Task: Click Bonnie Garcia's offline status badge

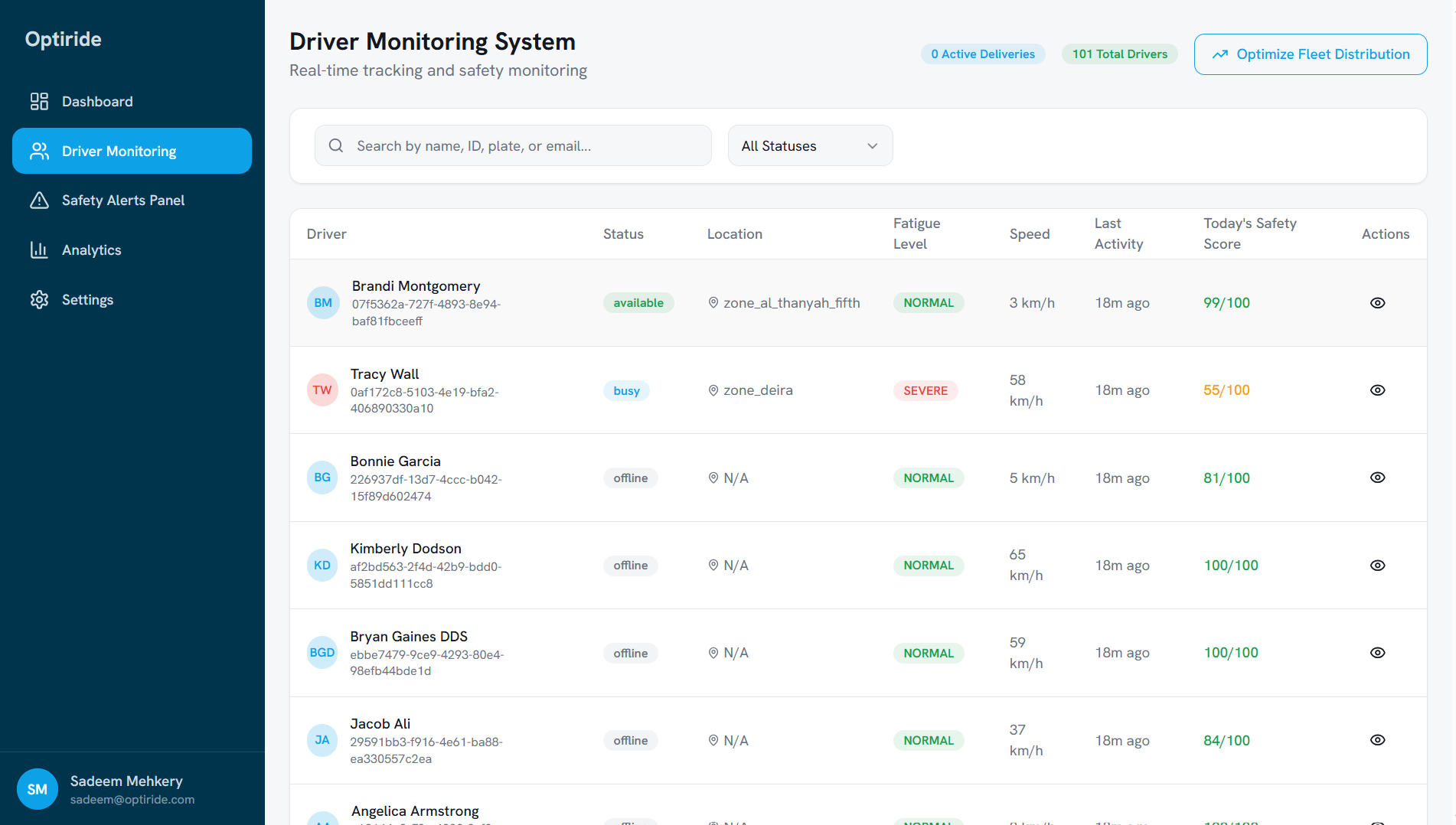Action: 631,478
